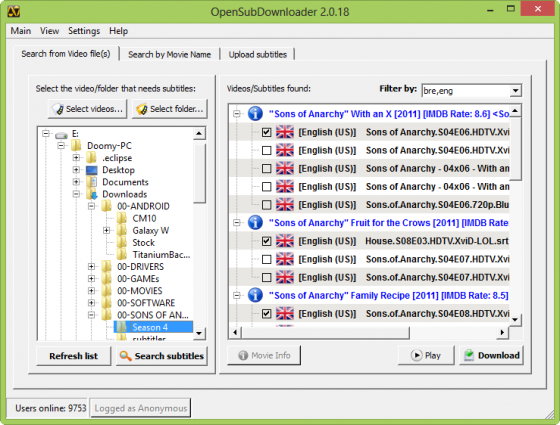Check the Sons.of.Anarchy.S04E06.720p.Blu subtitle box
Viewport: 560px width, 425px height.
pyautogui.click(x=266, y=205)
